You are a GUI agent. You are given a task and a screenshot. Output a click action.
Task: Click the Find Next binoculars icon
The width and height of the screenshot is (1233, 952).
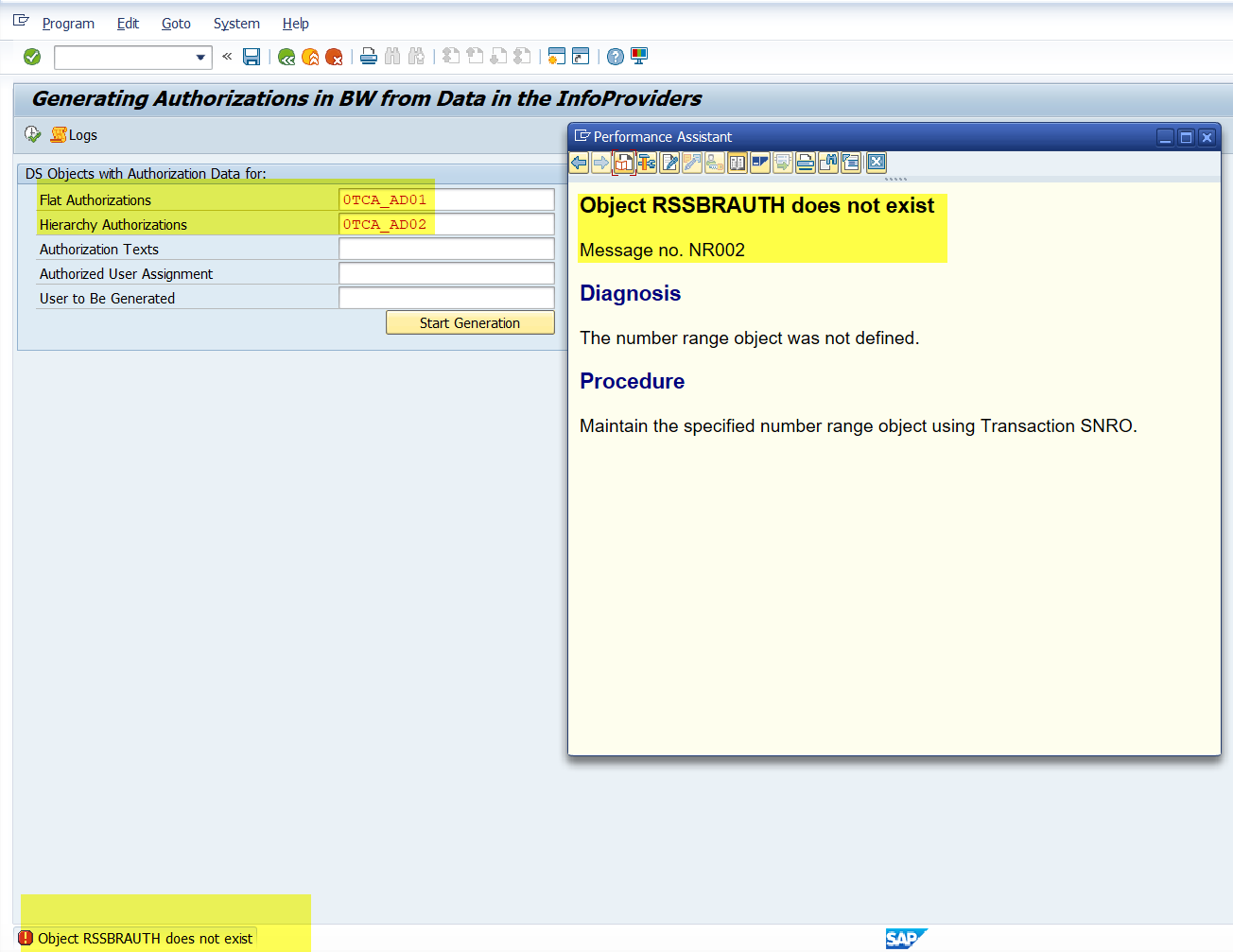coord(416,57)
